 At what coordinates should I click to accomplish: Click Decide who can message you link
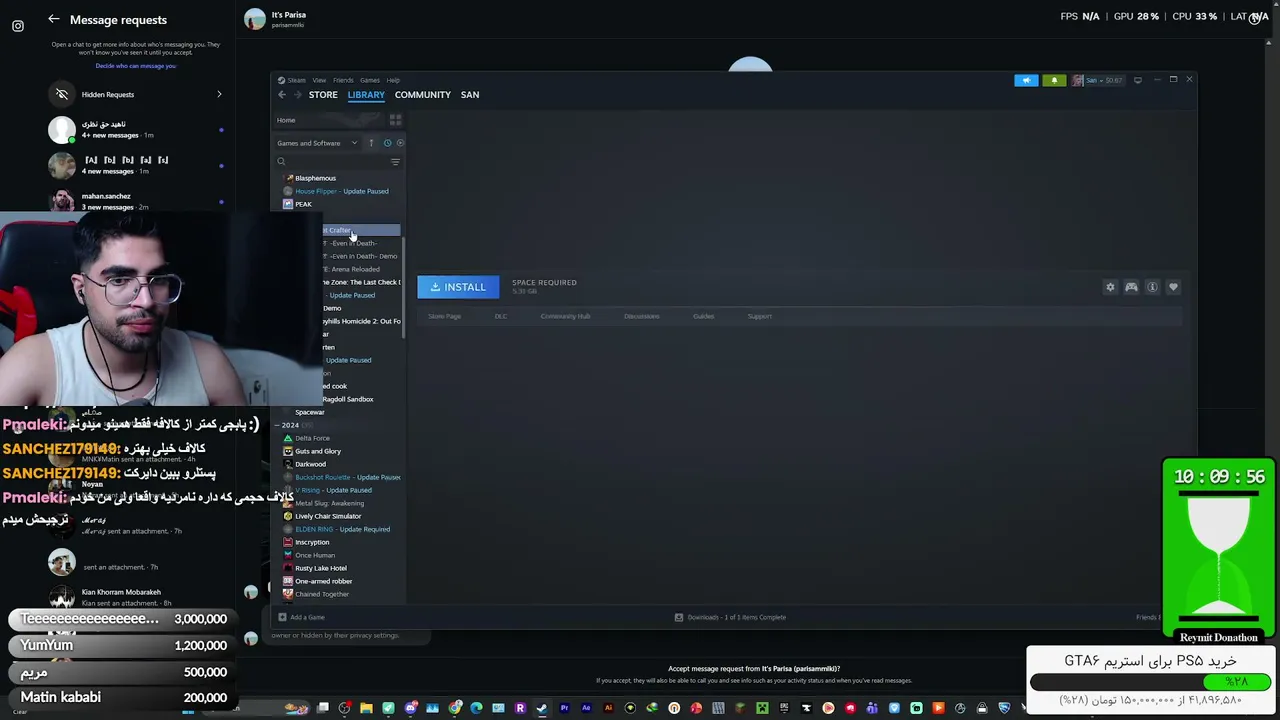tap(136, 66)
